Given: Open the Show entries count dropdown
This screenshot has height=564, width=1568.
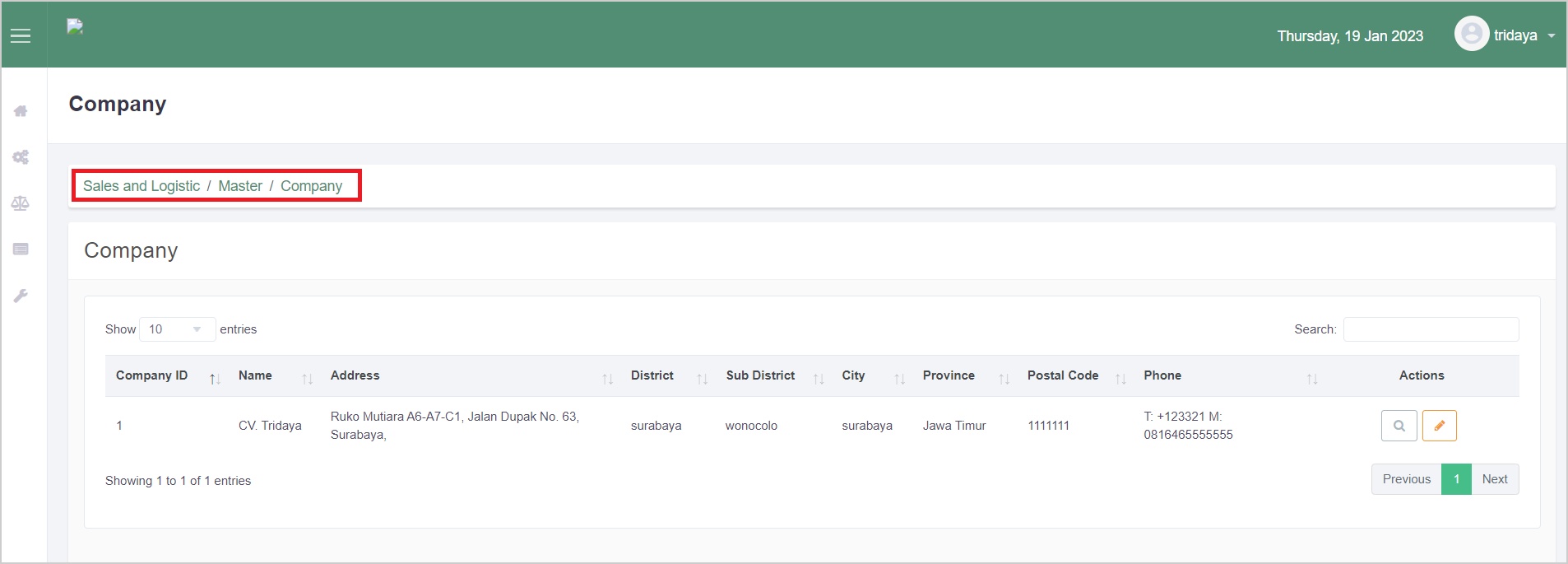Looking at the screenshot, I should click(177, 329).
